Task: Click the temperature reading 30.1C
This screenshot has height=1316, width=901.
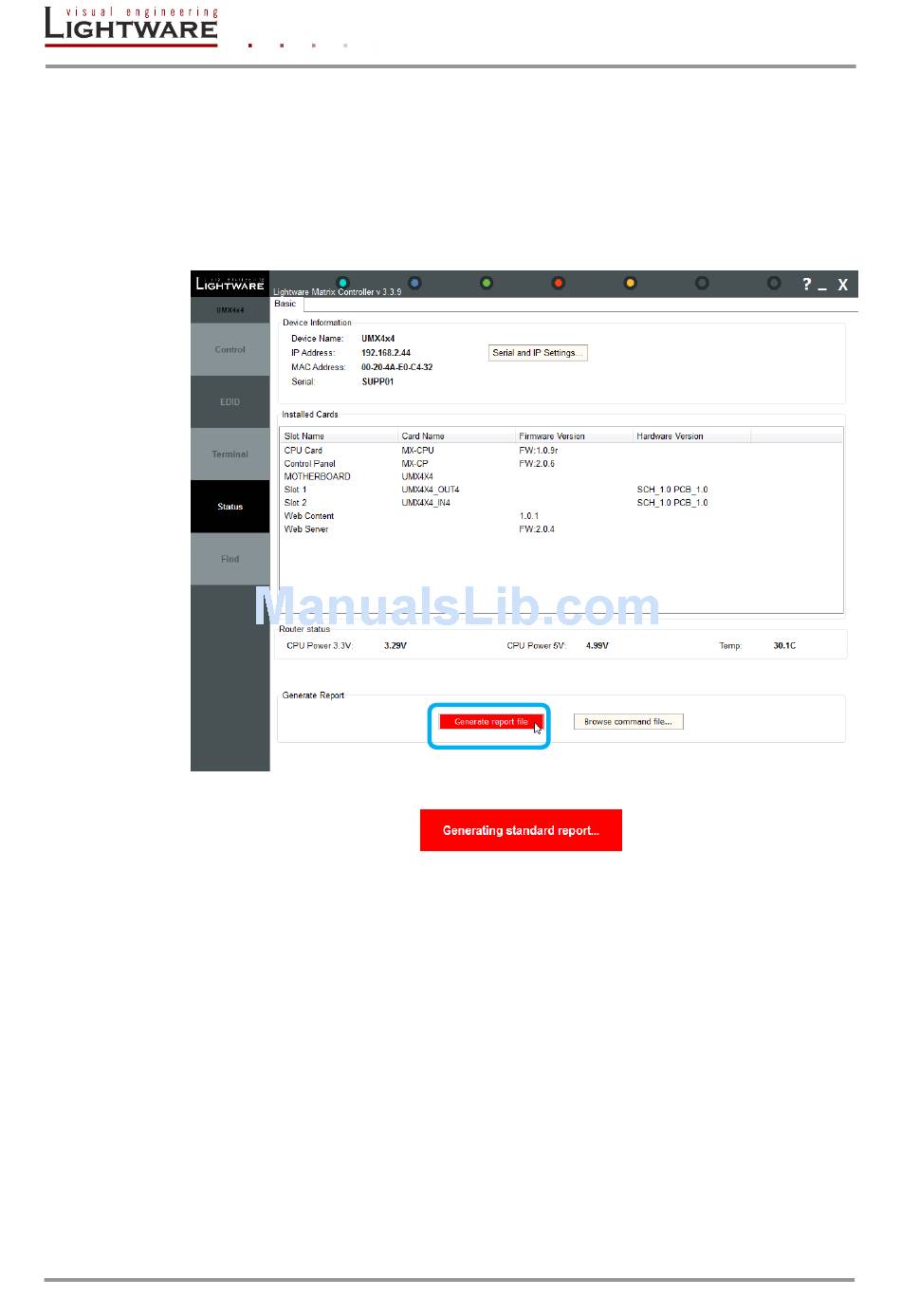Action: pos(784,646)
